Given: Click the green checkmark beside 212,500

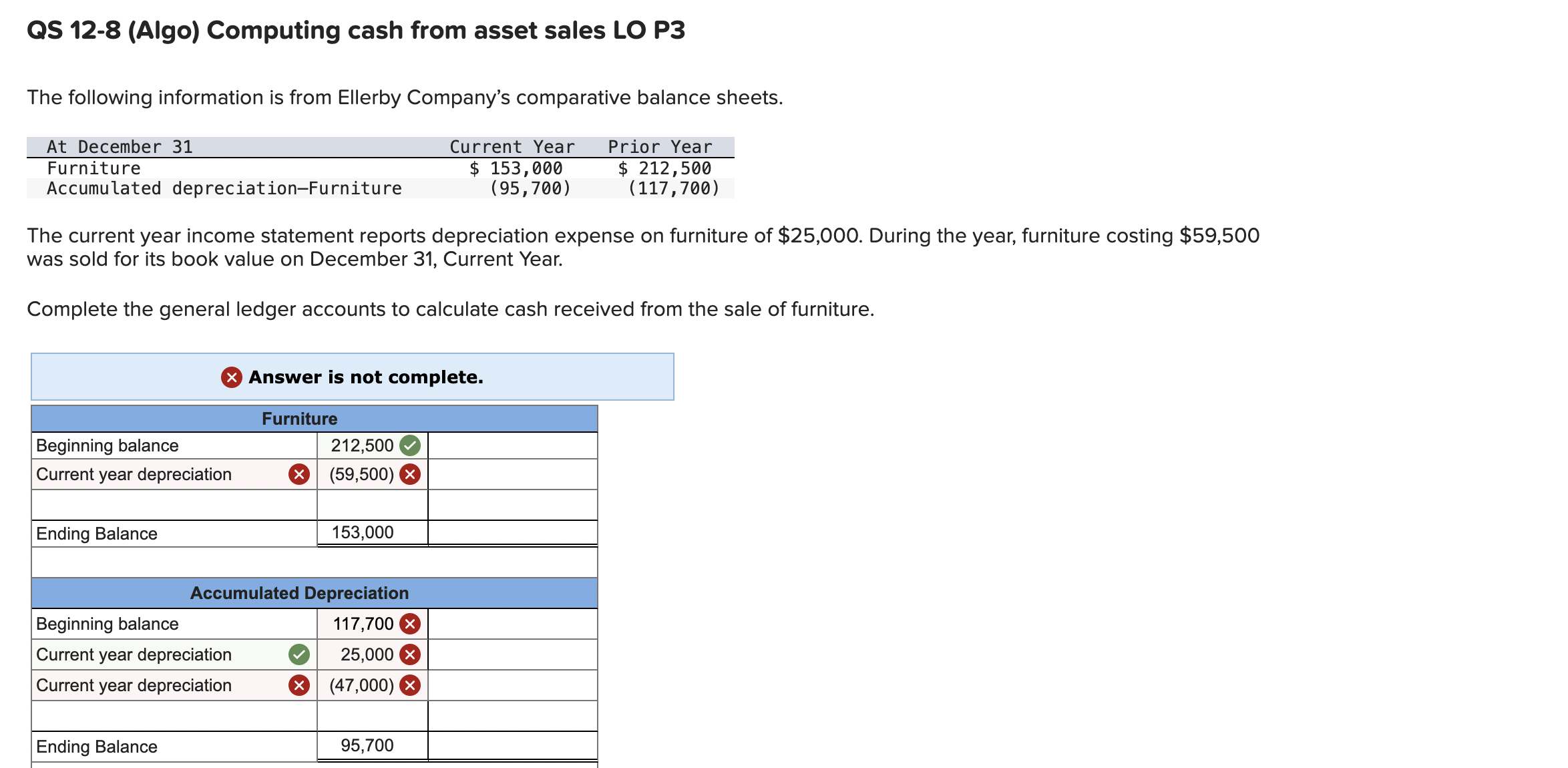Looking at the screenshot, I should coord(411,445).
